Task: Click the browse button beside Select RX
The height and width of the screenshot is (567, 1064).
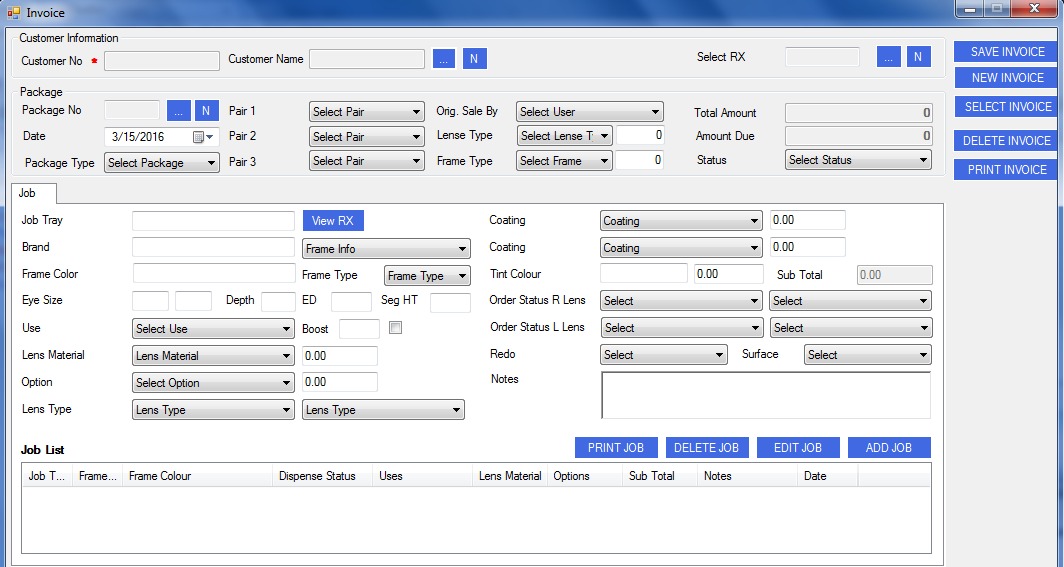Action: [x=888, y=57]
